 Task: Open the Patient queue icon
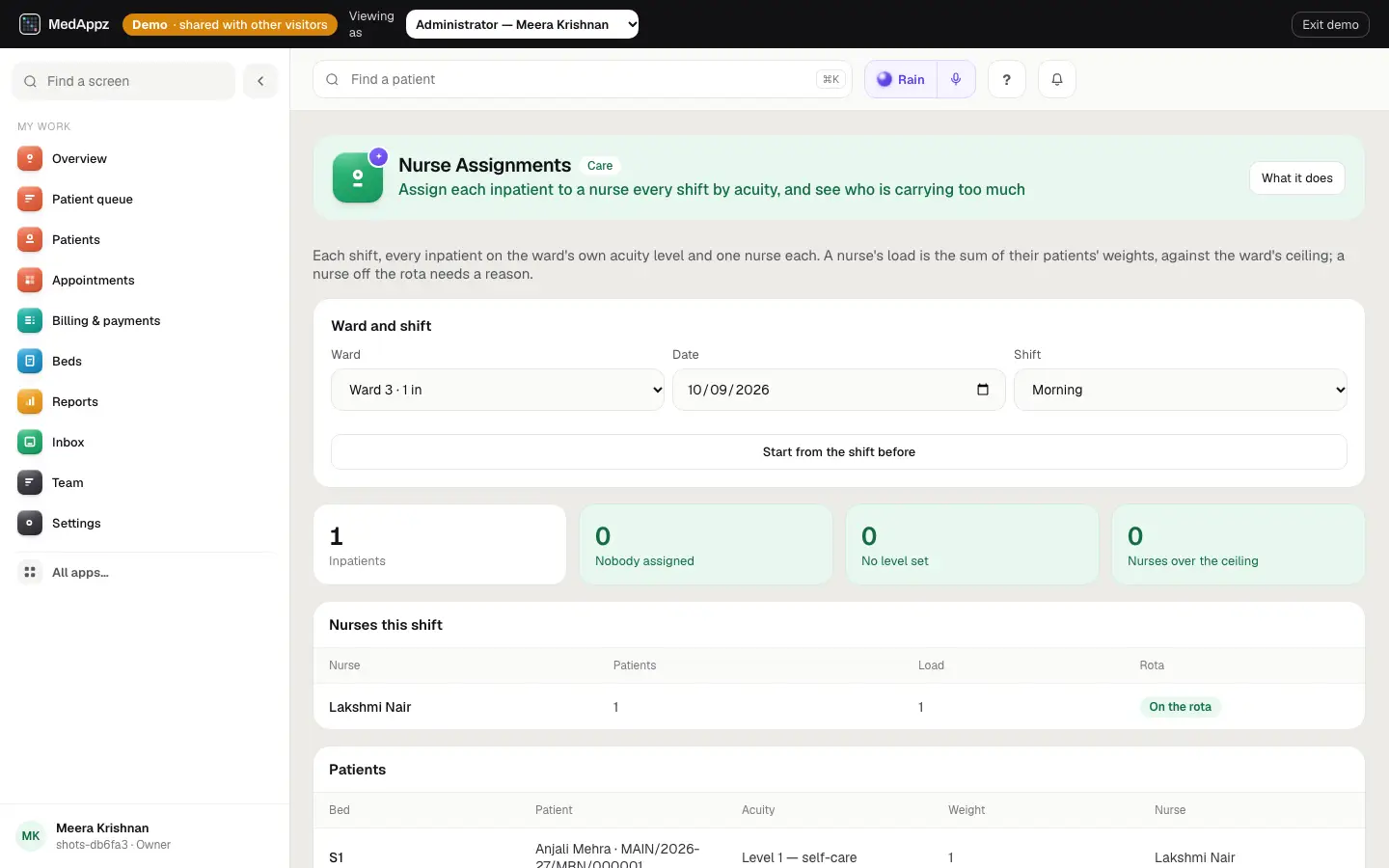point(30,199)
